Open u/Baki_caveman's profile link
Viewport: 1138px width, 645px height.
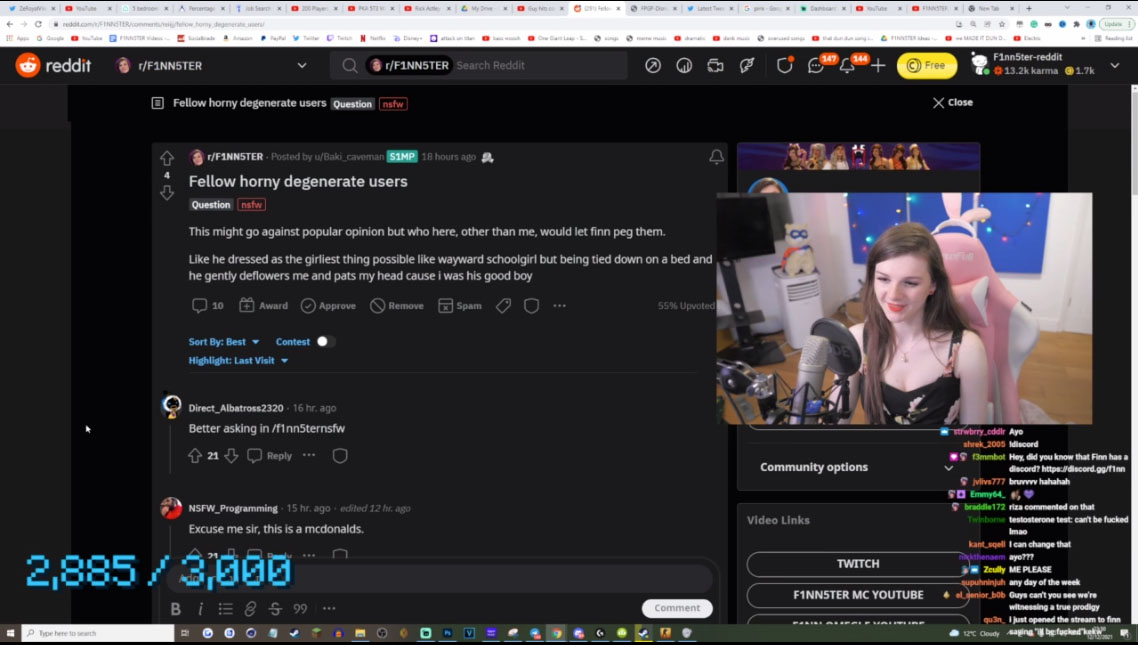(x=349, y=157)
